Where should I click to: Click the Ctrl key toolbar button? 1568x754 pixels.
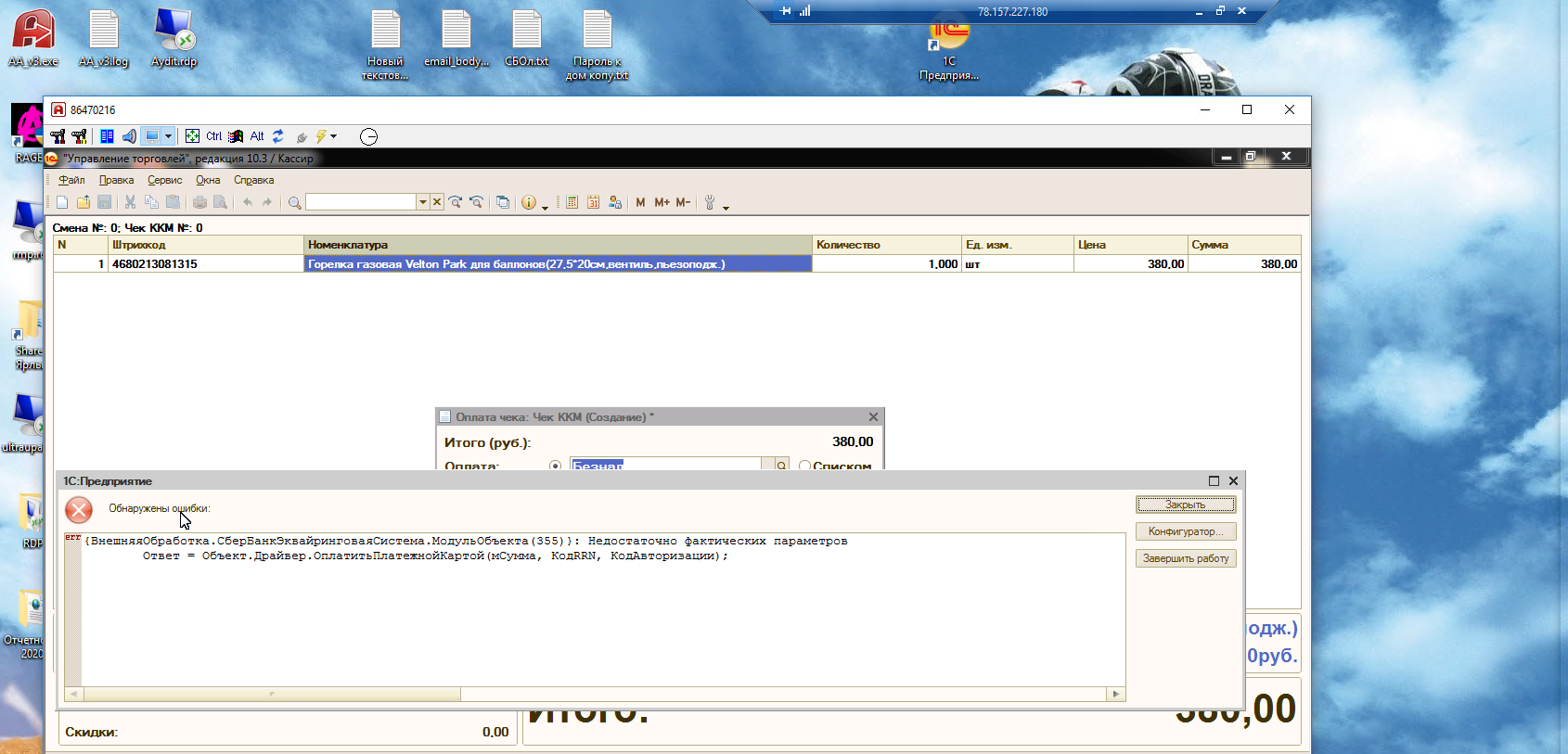coord(213,136)
